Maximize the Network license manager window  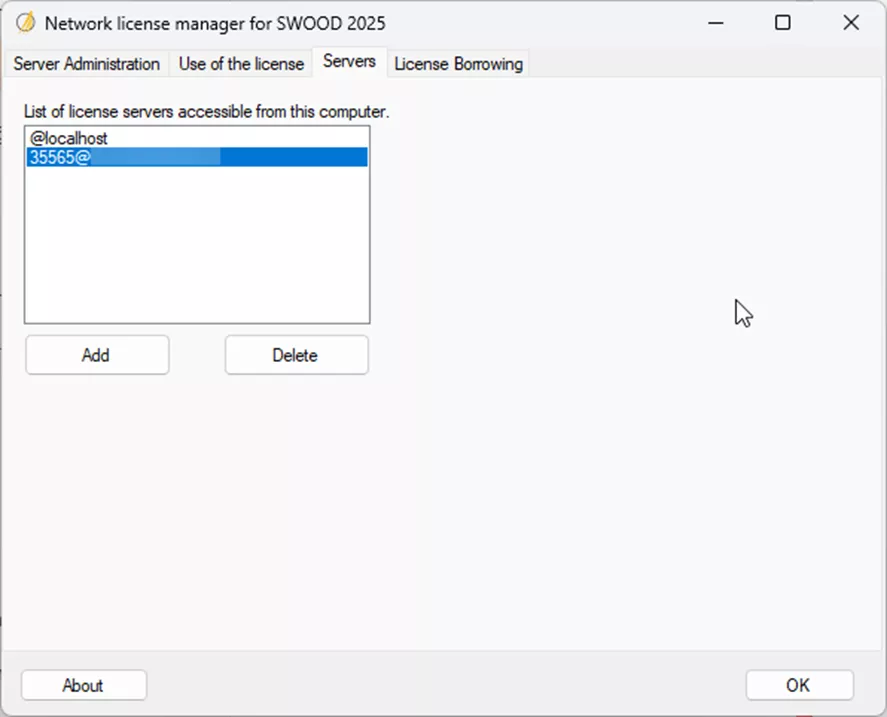(783, 22)
